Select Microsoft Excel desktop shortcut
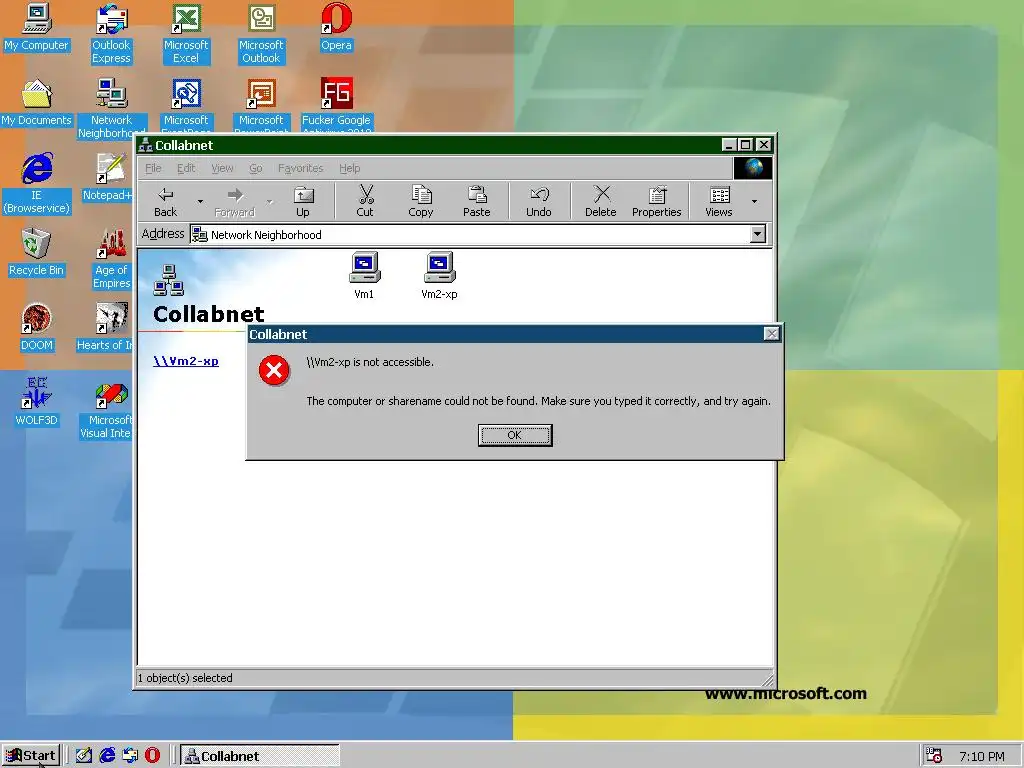 pos(186,34)
